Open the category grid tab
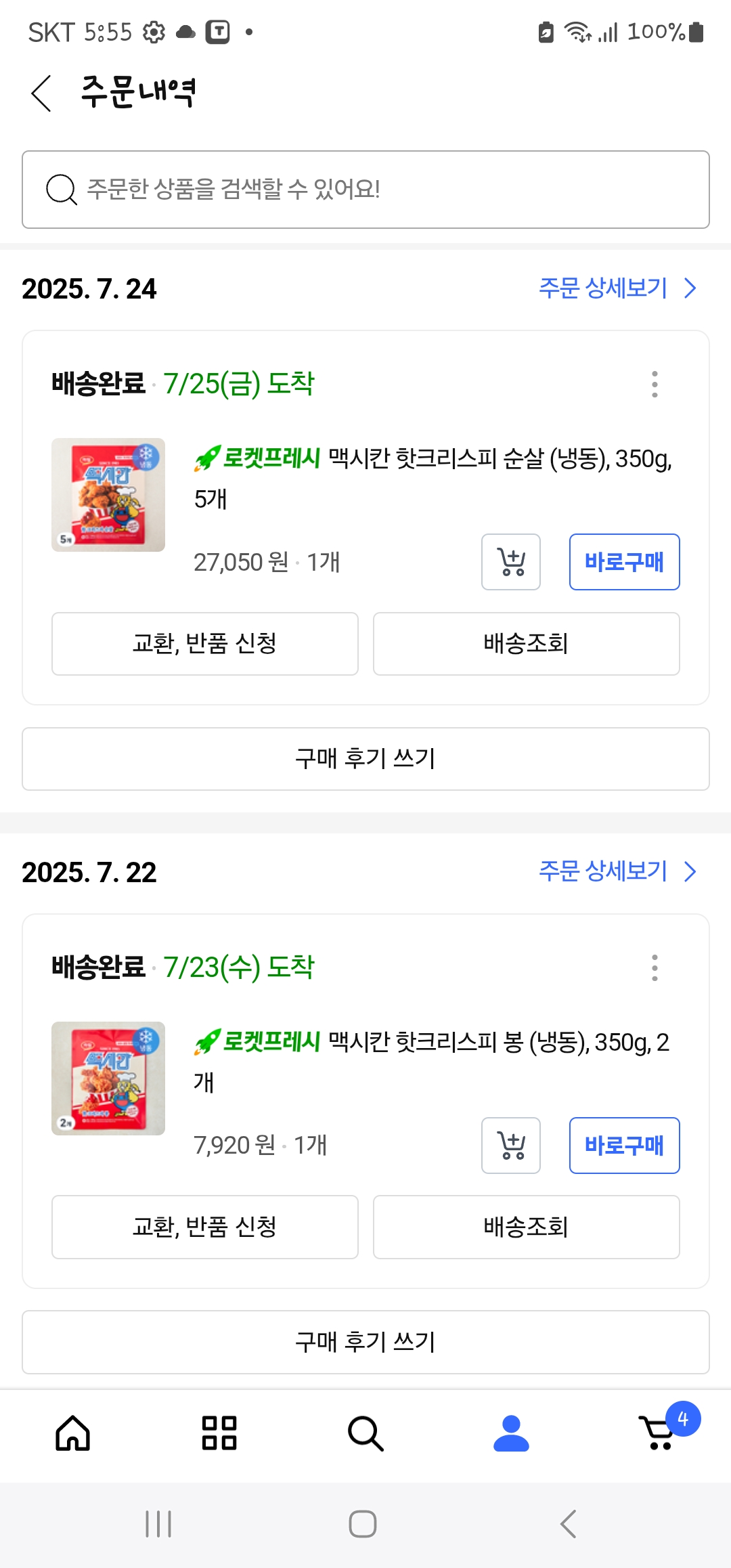The width and height of the screenshot is (731, 1568). (219, 1433)
